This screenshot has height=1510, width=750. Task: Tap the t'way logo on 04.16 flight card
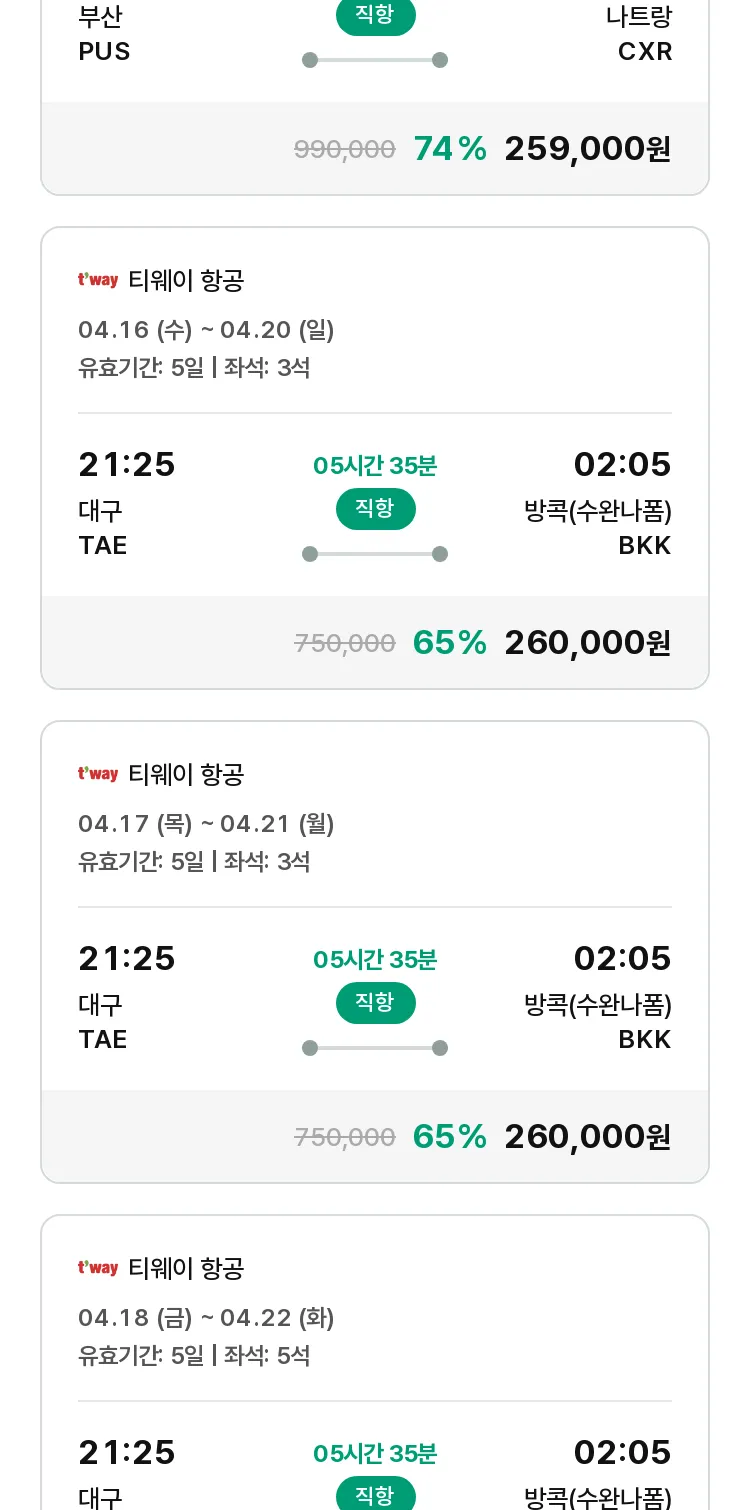click(98, 280)
